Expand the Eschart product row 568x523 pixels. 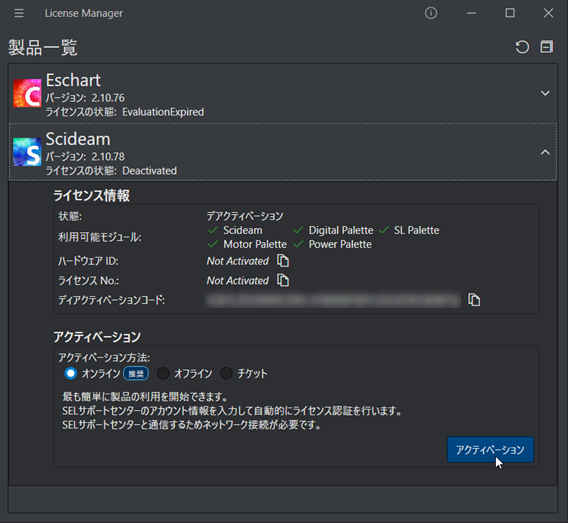tap(545, 93)
